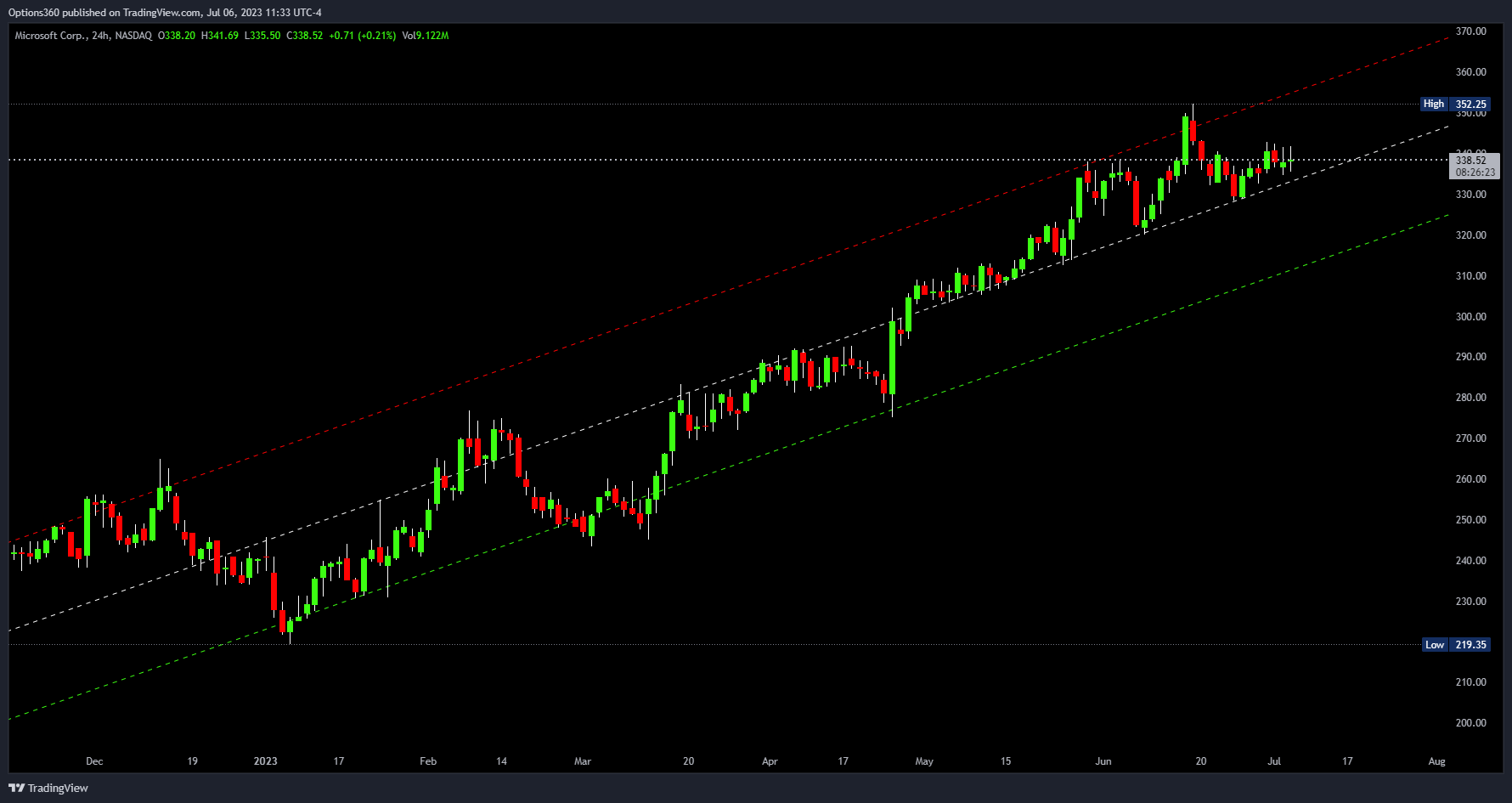
Task: Click the 280.00 price axis label
Action: click(x=1471, y=398)
